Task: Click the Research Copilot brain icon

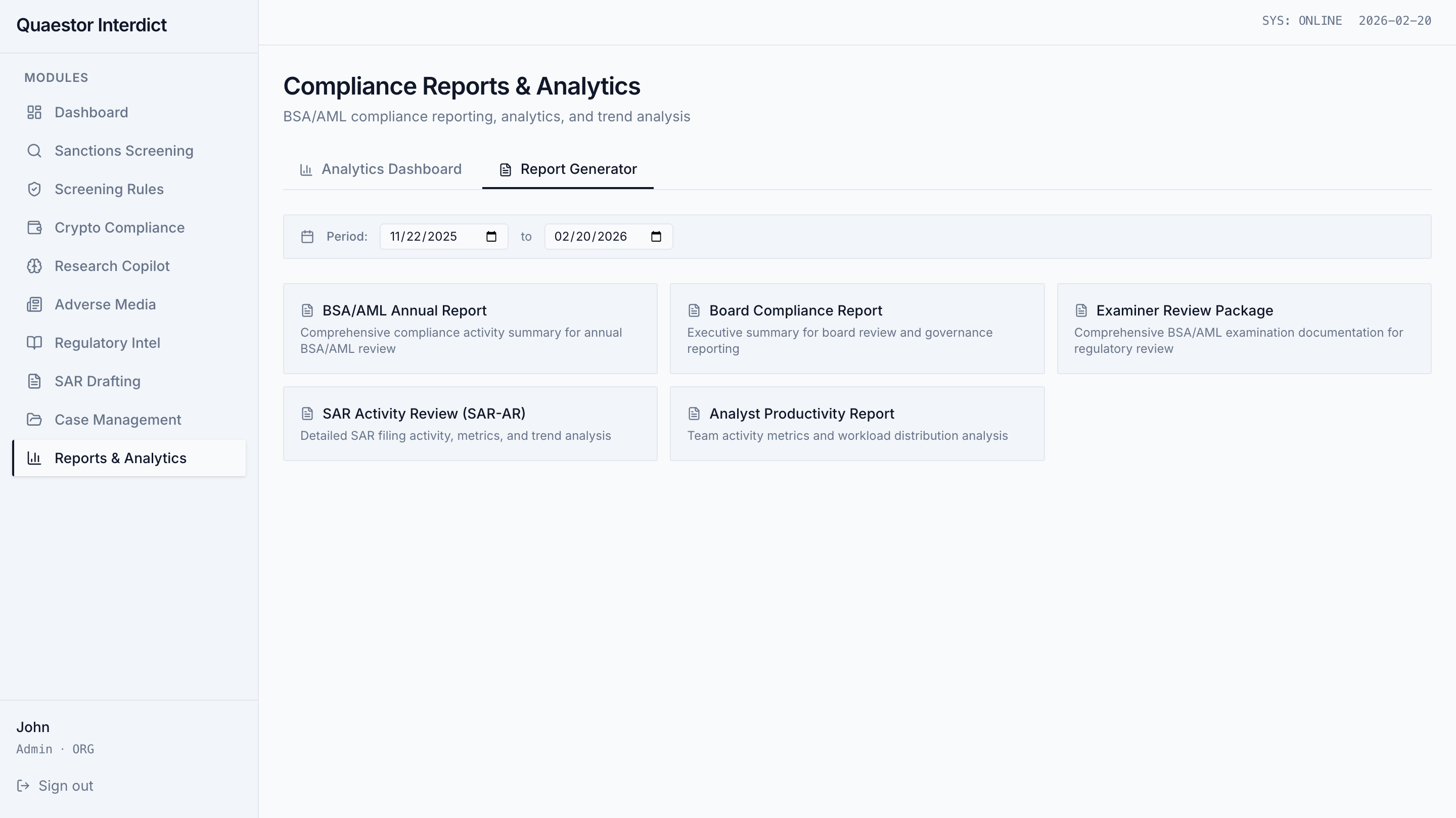Action: [x=34, y=266]
